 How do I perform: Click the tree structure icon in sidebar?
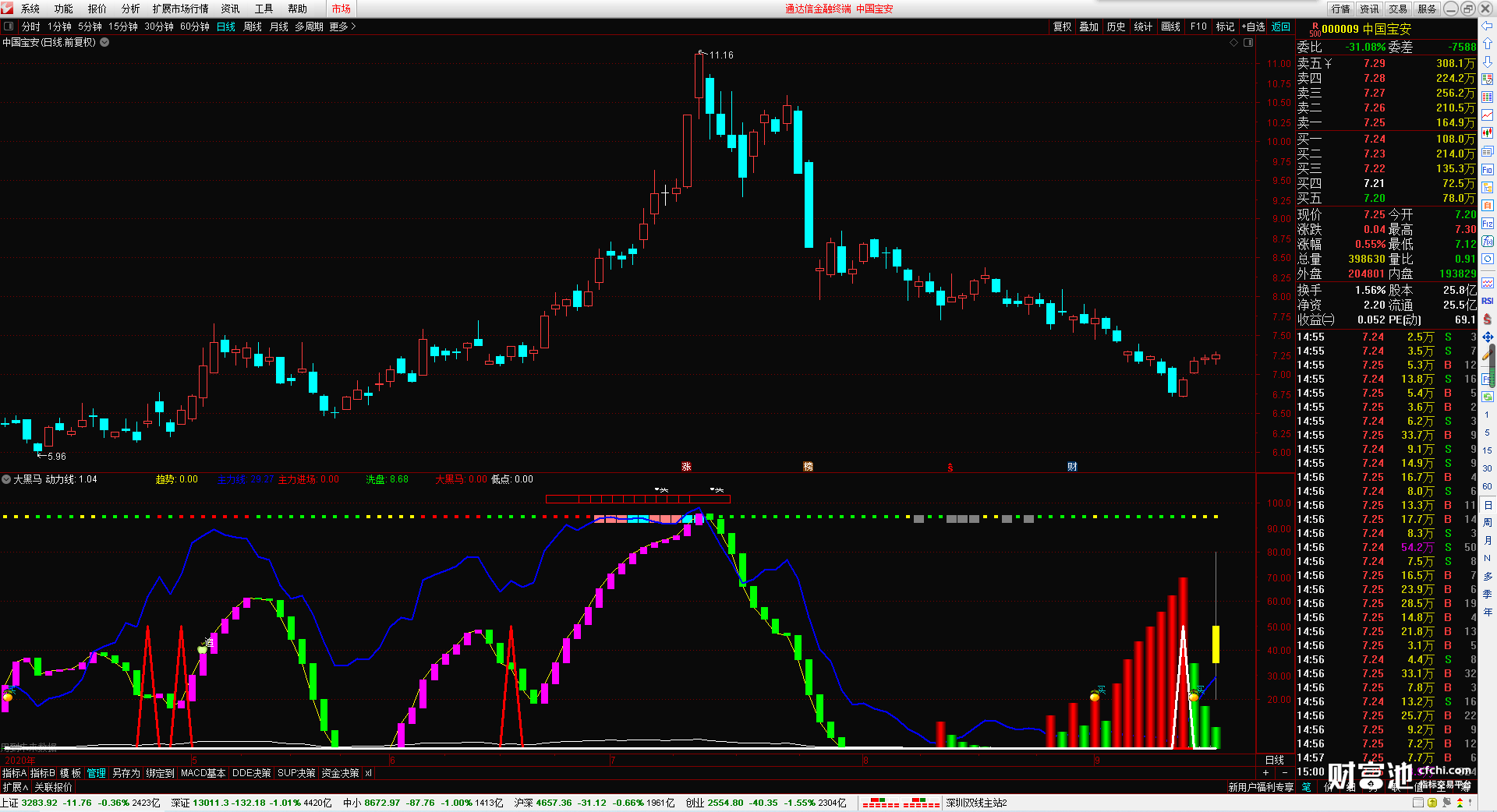coord(1488,187)
